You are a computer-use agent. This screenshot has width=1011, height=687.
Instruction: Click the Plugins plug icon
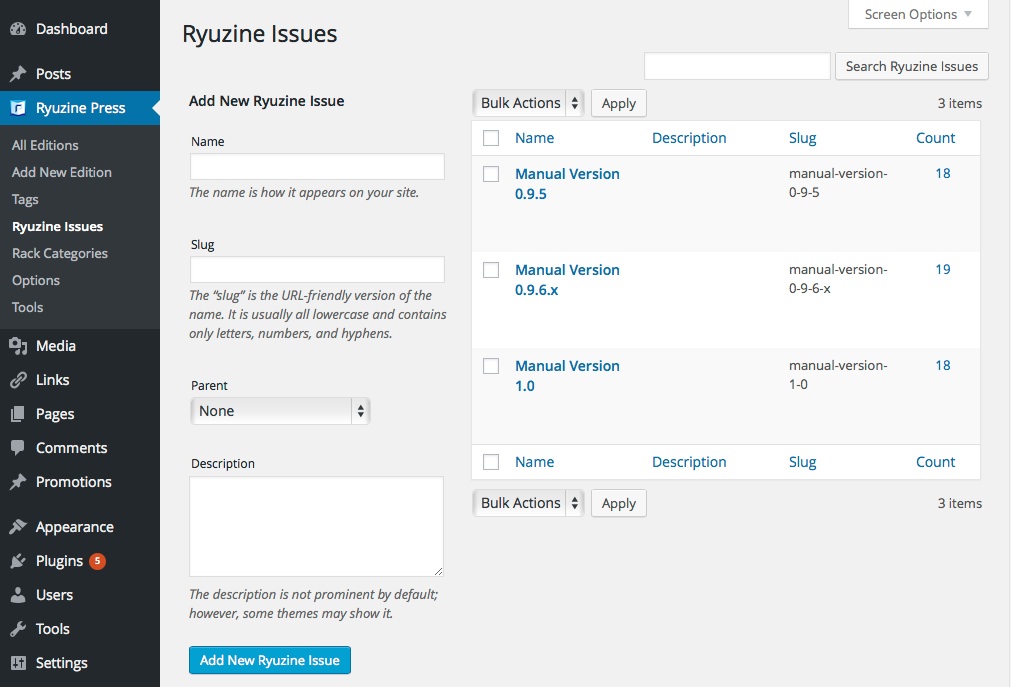pyautogui.click(x=18, y=561)
